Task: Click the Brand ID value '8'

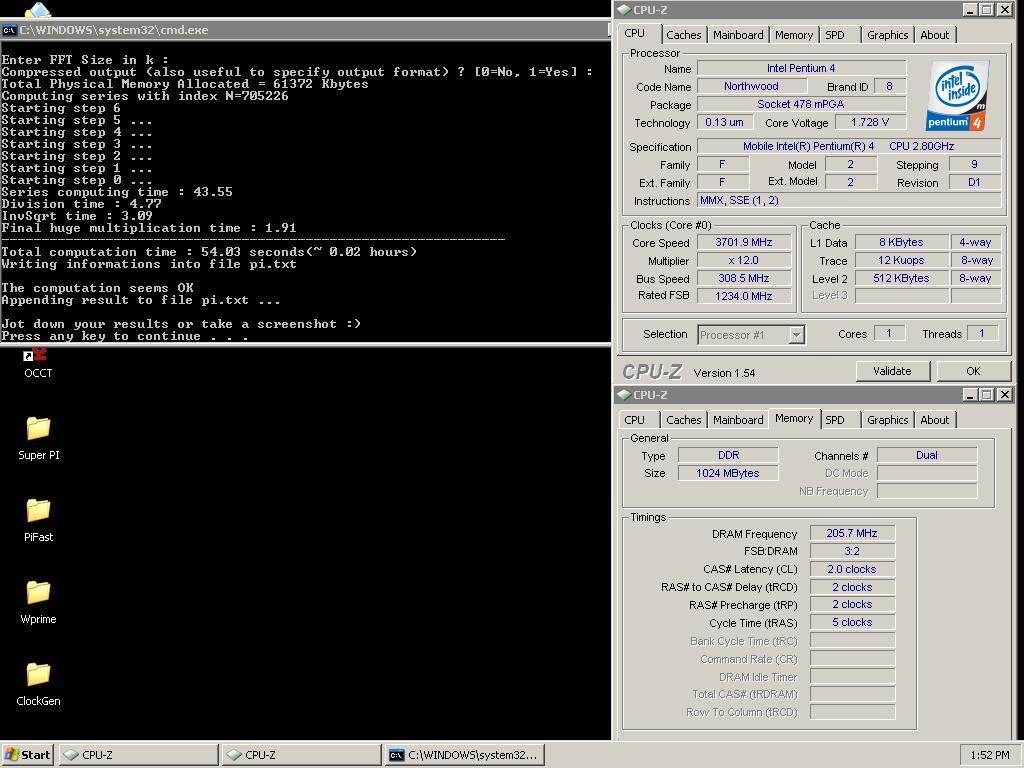Action: pyautogui.click(x=889, y=86)
